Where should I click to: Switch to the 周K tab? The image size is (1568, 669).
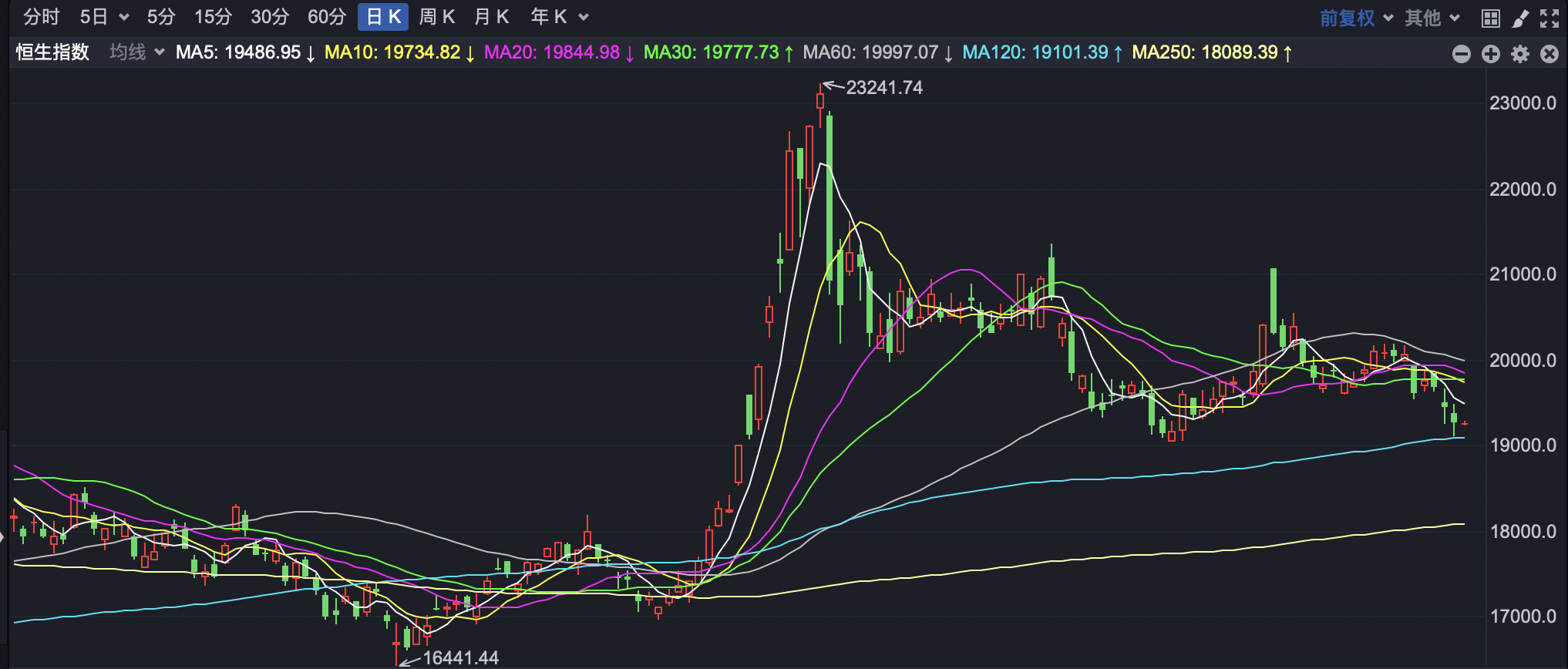[x=437, y=17]
